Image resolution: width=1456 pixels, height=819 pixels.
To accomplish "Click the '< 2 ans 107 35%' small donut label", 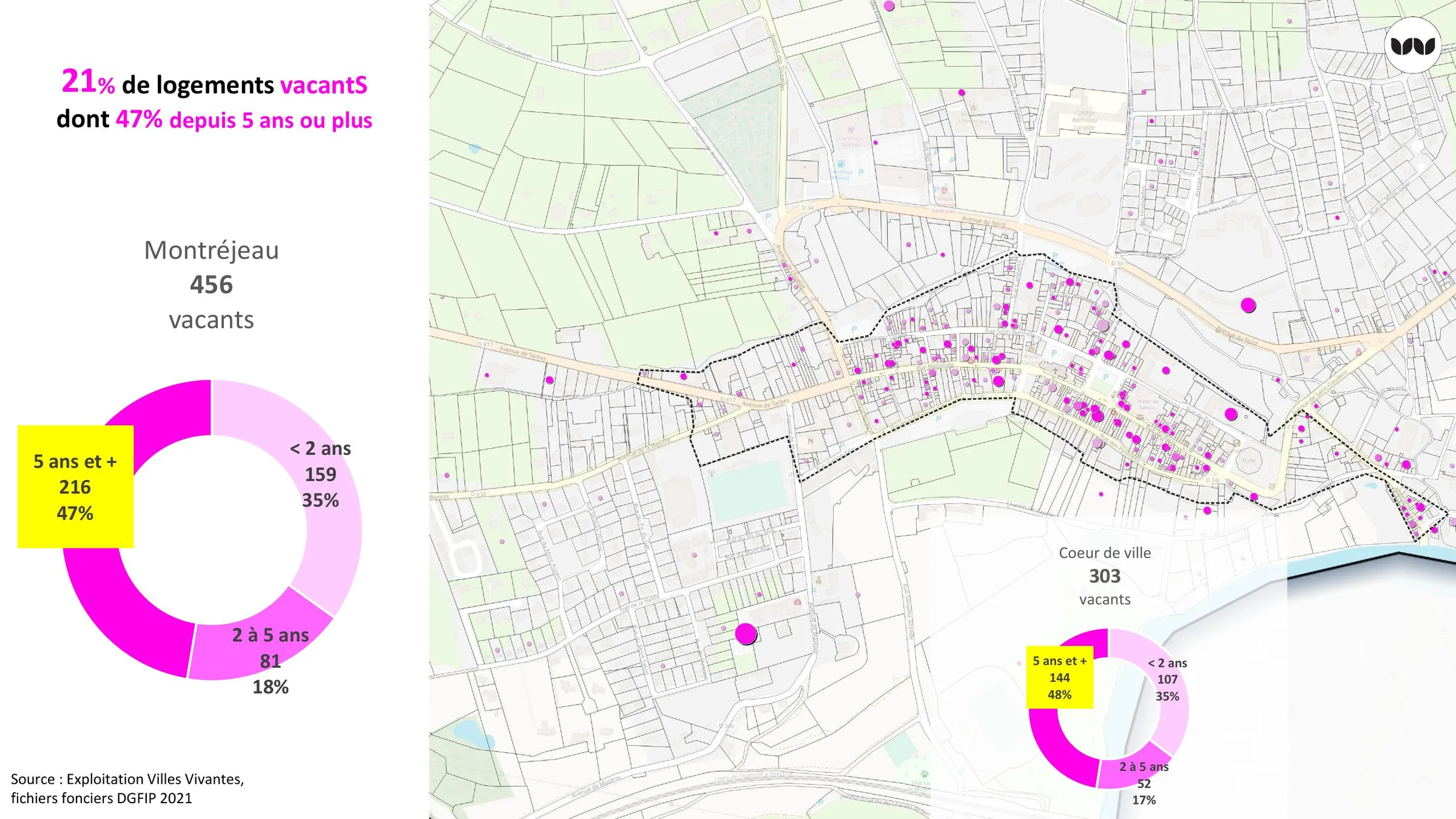I will (1167, 679).
